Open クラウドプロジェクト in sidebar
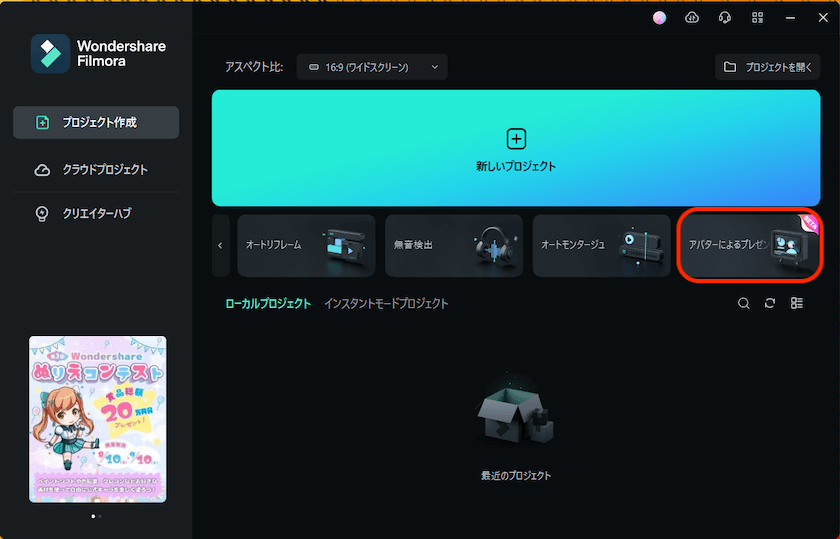The image size is (840, 539). [x=96, y=170]
